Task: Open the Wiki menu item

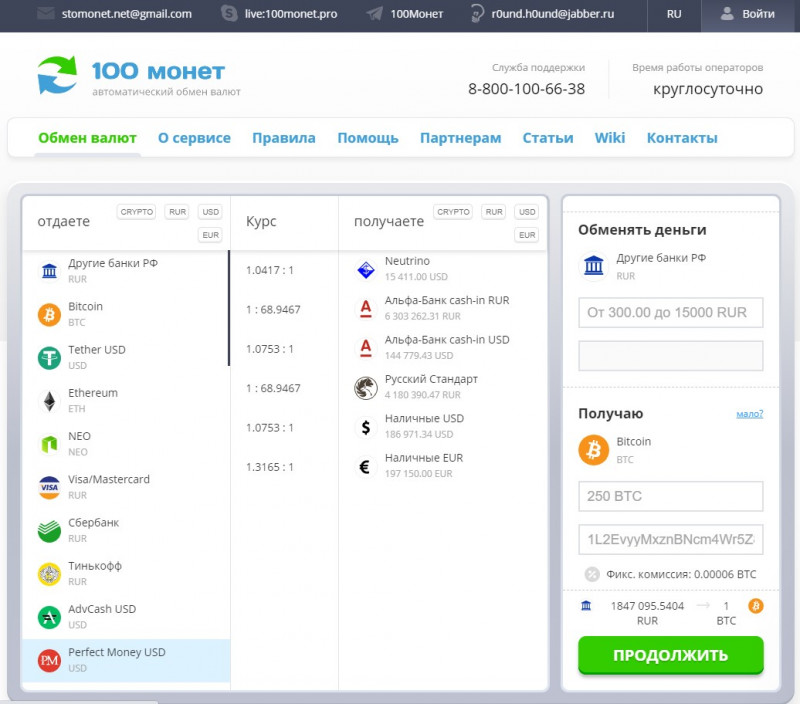Action: pos(610,138)
